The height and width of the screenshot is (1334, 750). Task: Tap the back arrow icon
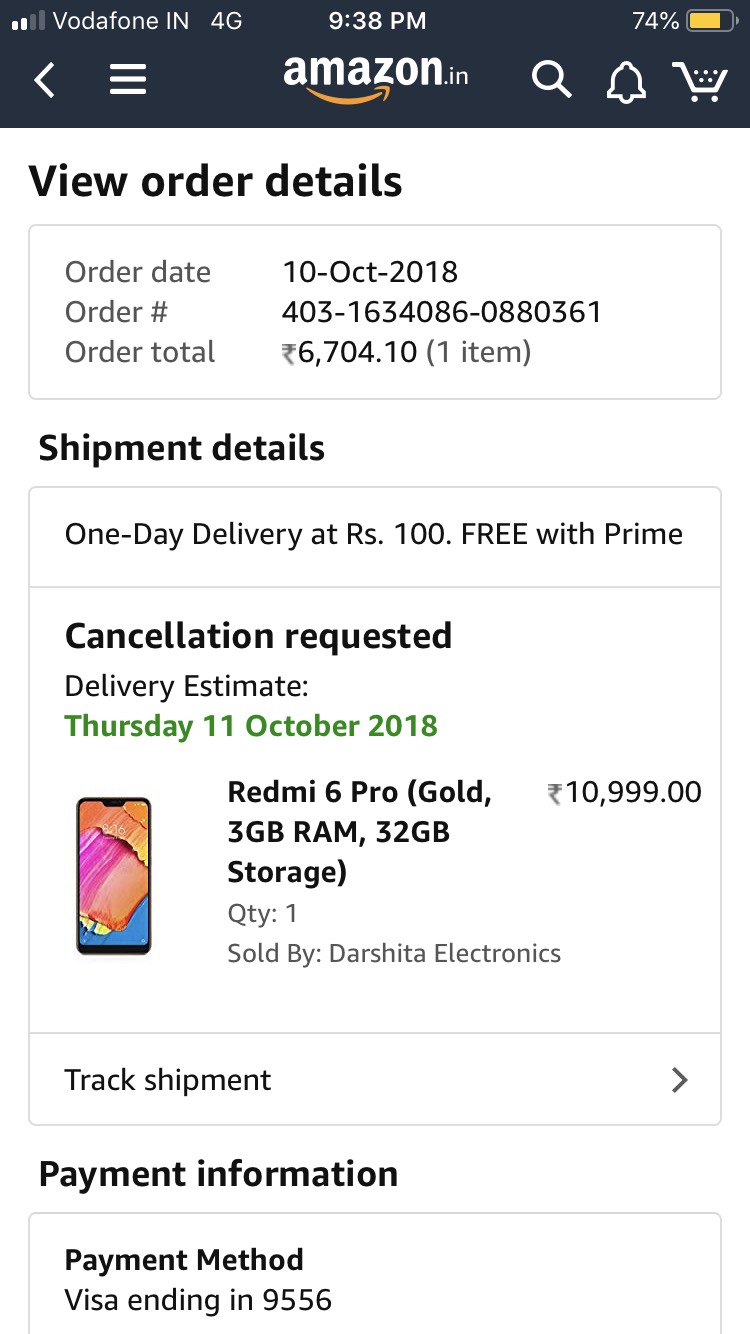[44, 80]
